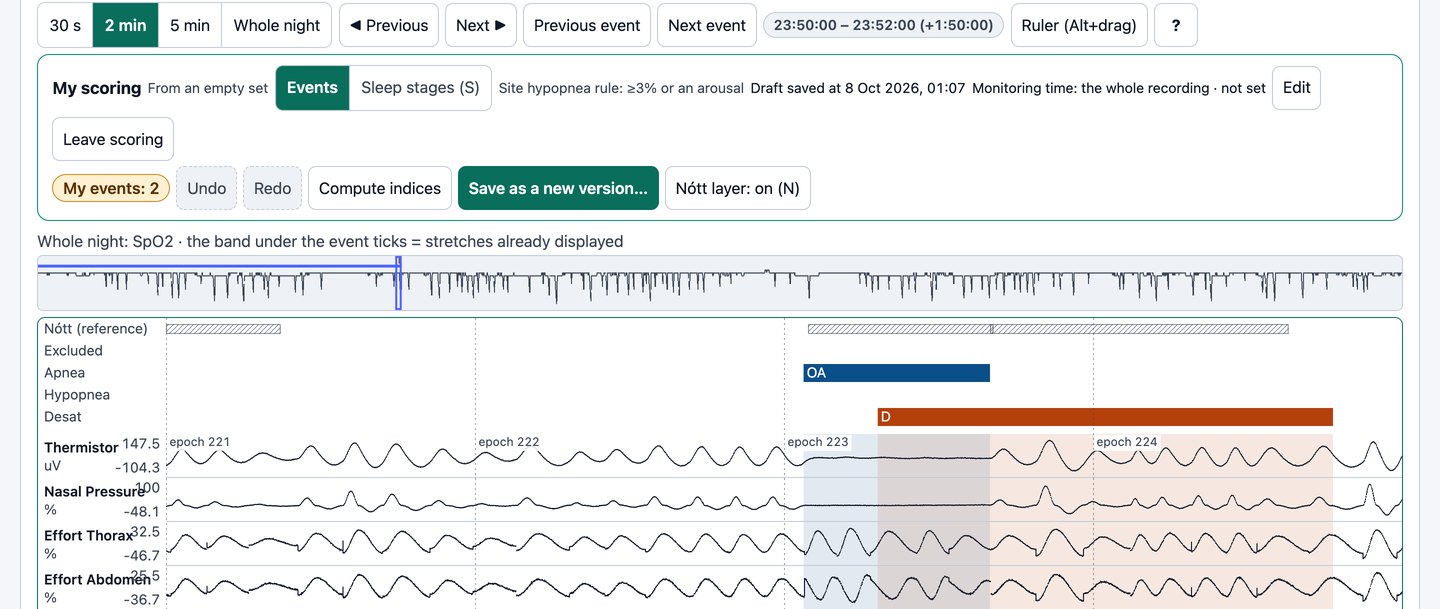Click the Site hypopnea rule text

[x=621, y=88]
